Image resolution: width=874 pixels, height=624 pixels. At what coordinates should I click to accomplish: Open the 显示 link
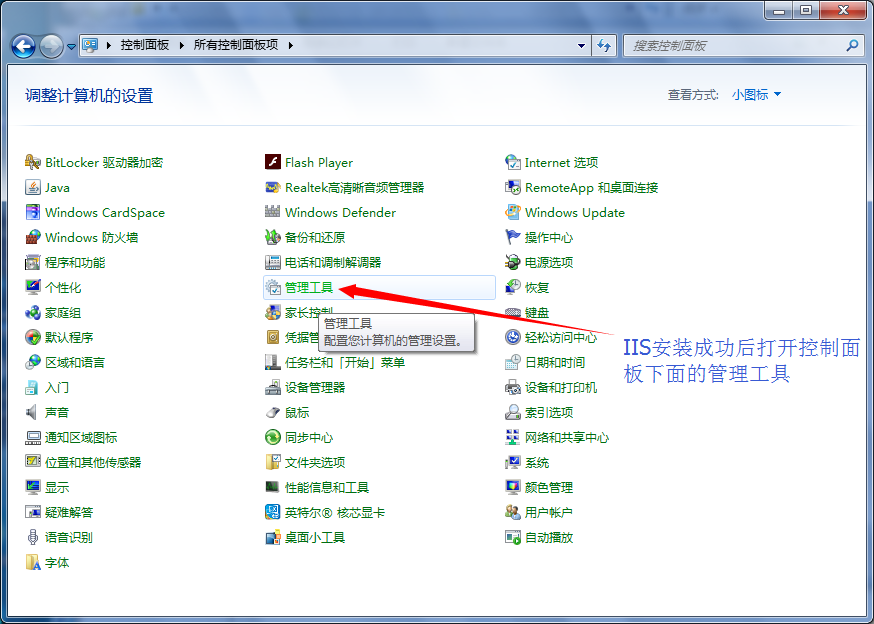pyautogui.click(x=57, y=488)
